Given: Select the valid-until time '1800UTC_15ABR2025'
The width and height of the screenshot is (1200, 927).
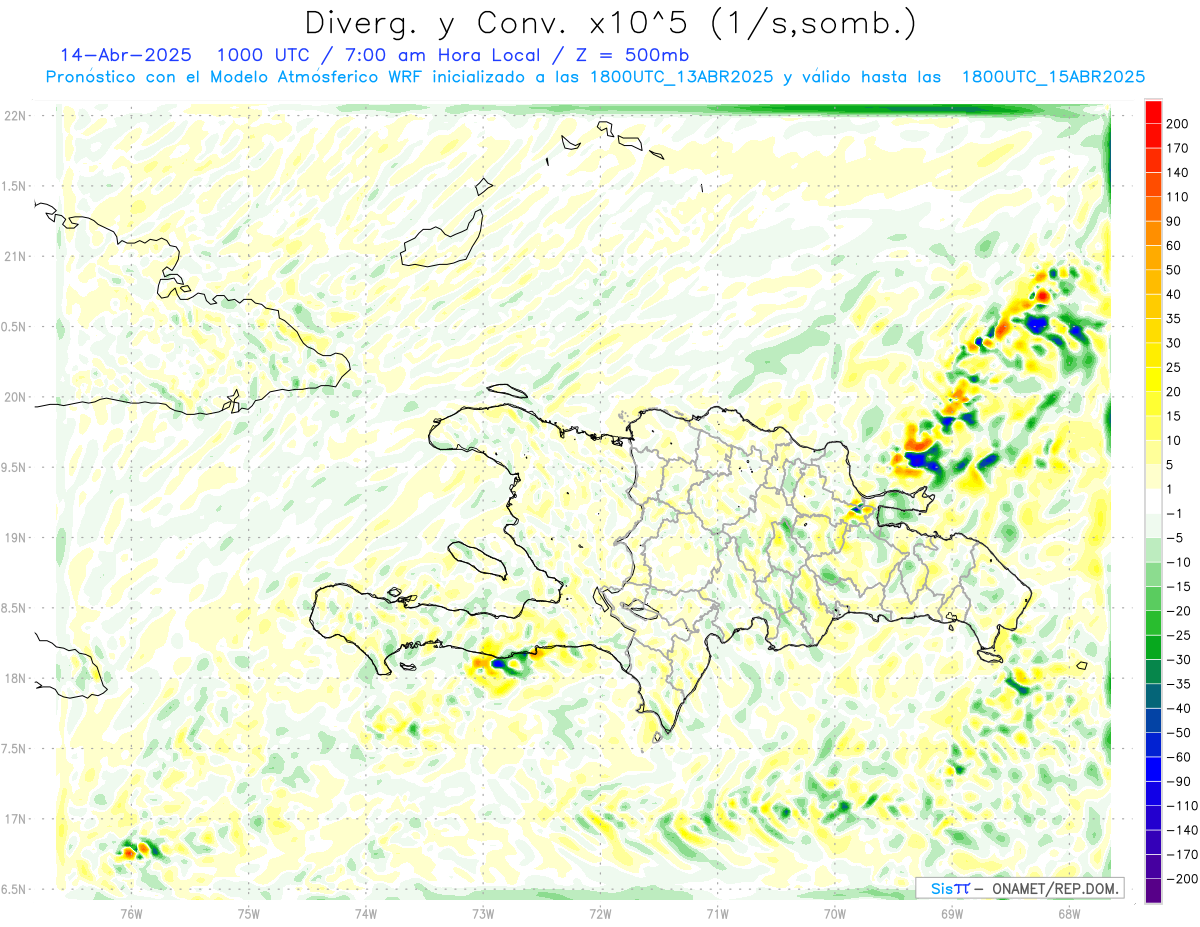Looking at the screenshot, I should (x=1053, y=77).
